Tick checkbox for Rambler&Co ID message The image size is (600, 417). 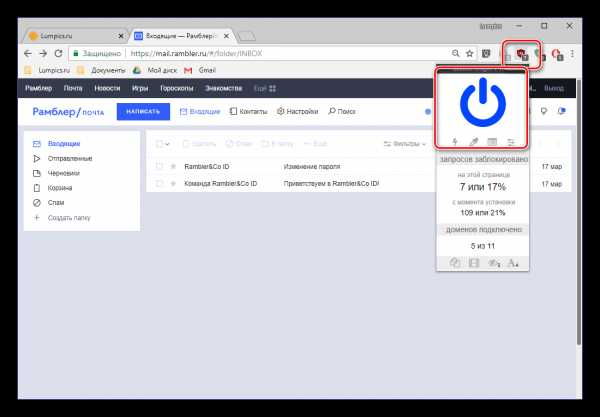click(159, 166)
